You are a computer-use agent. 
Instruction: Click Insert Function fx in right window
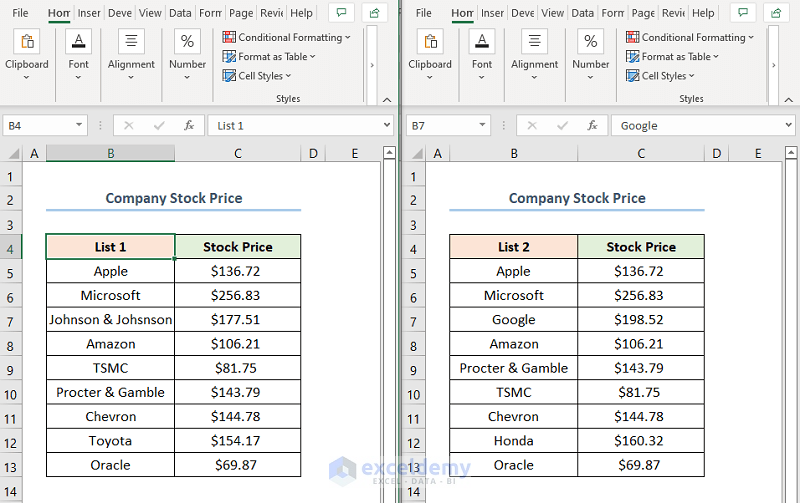coord(592,125)
